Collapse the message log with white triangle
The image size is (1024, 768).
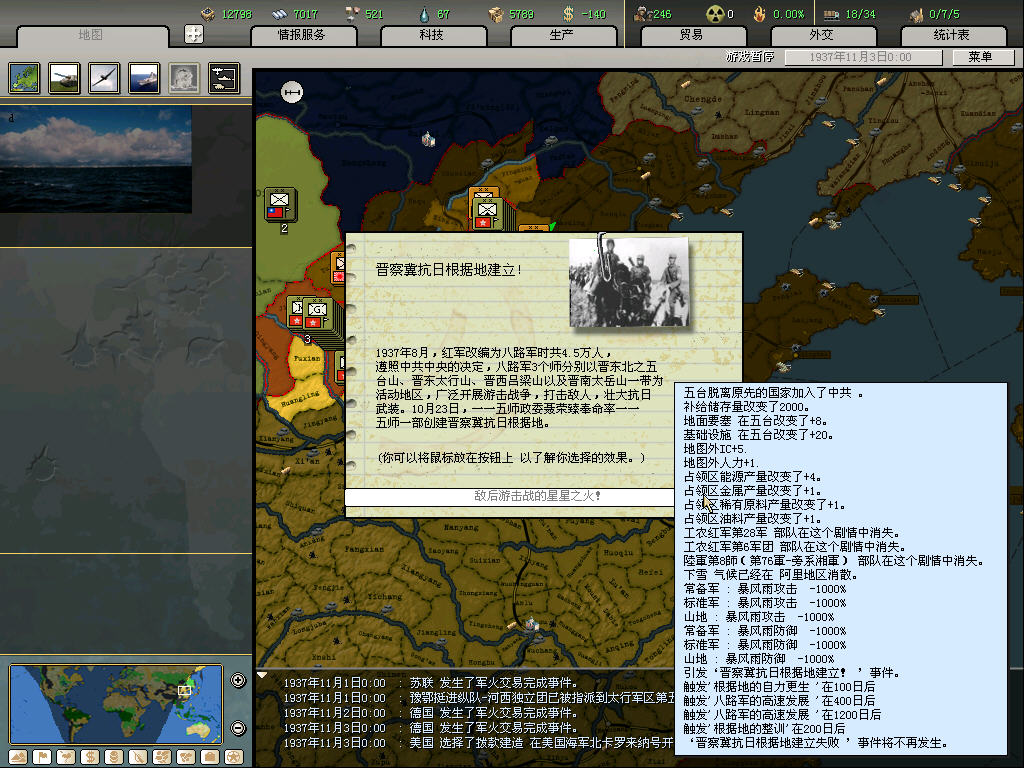point(263,676)
